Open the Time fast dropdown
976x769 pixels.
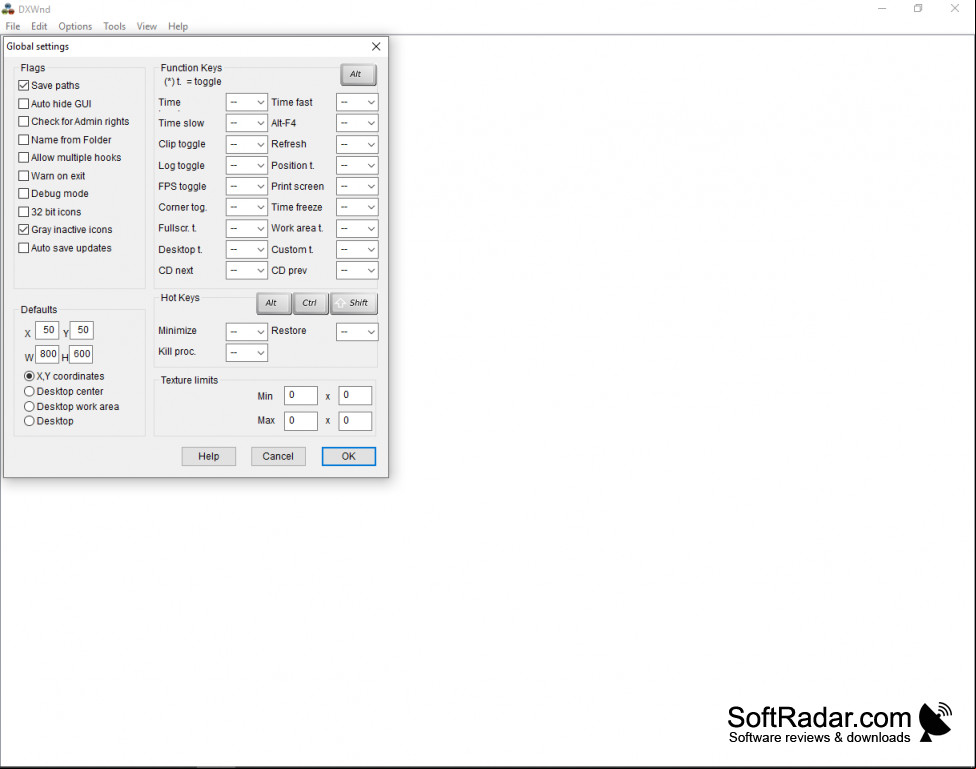point(357,102)
